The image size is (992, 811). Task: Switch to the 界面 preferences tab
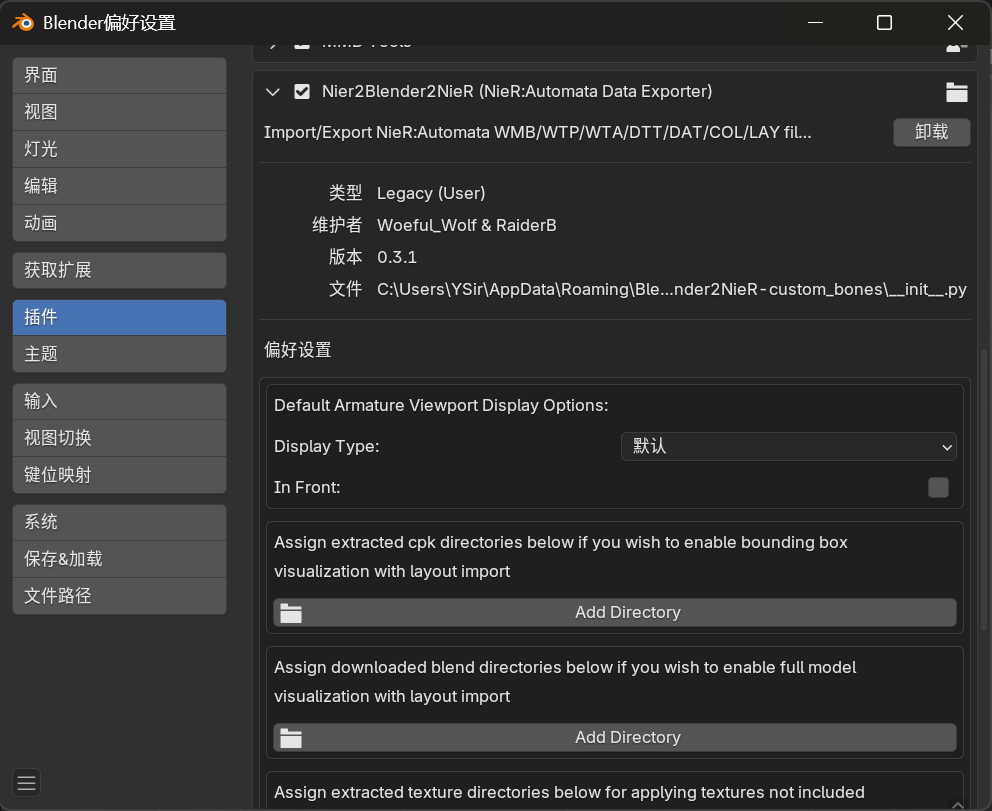click(119, 76)
